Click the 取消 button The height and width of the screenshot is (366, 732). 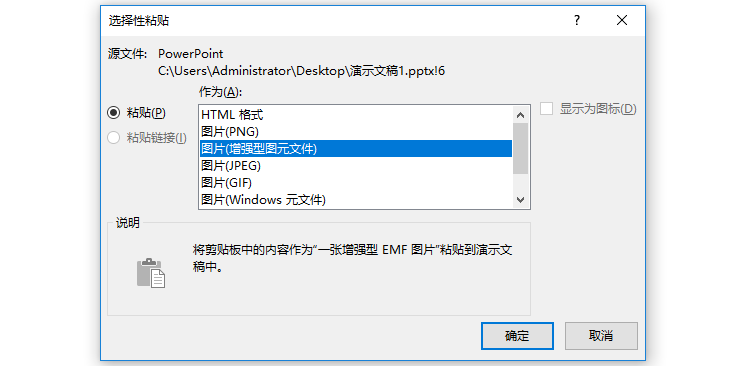pos(601,336)
